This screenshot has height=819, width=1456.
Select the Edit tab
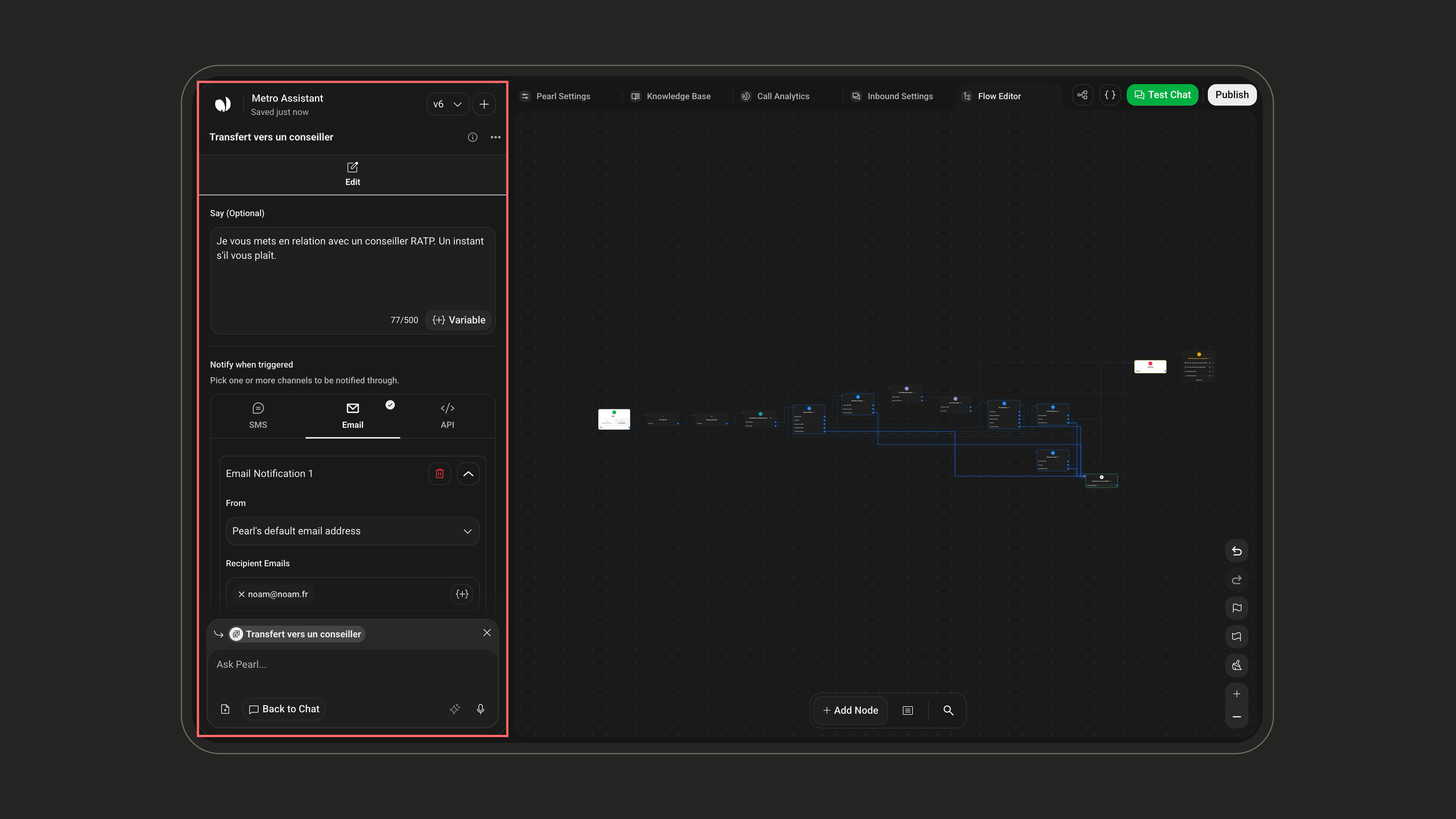point(353,174)
